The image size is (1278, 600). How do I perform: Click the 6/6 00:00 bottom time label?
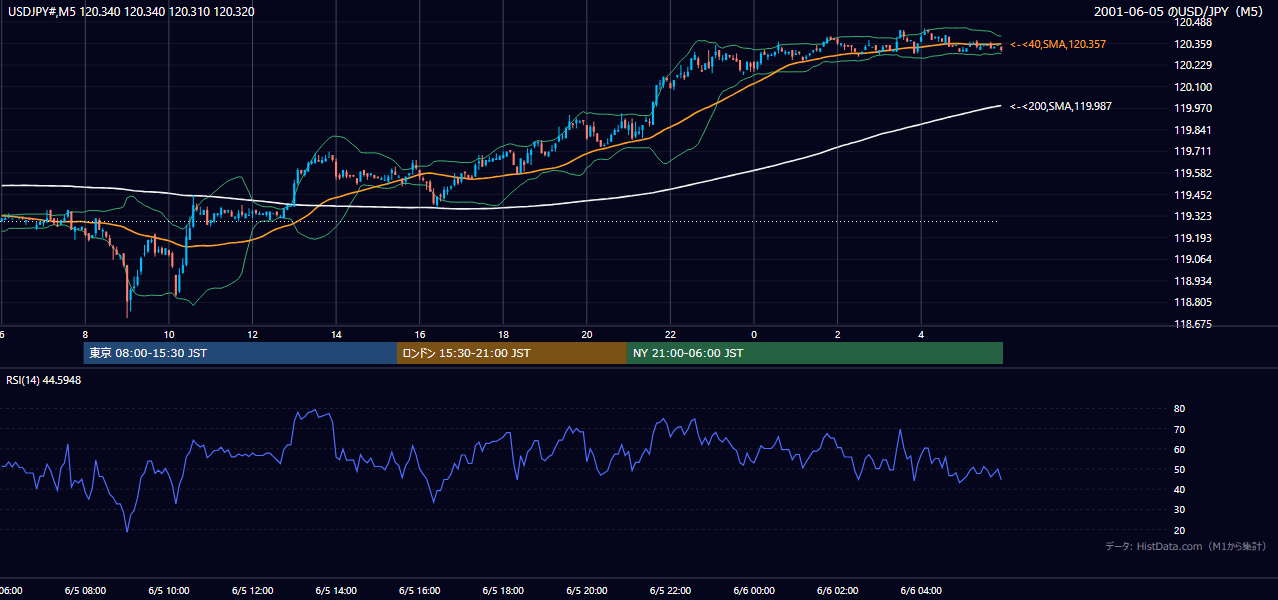[754, 591]
